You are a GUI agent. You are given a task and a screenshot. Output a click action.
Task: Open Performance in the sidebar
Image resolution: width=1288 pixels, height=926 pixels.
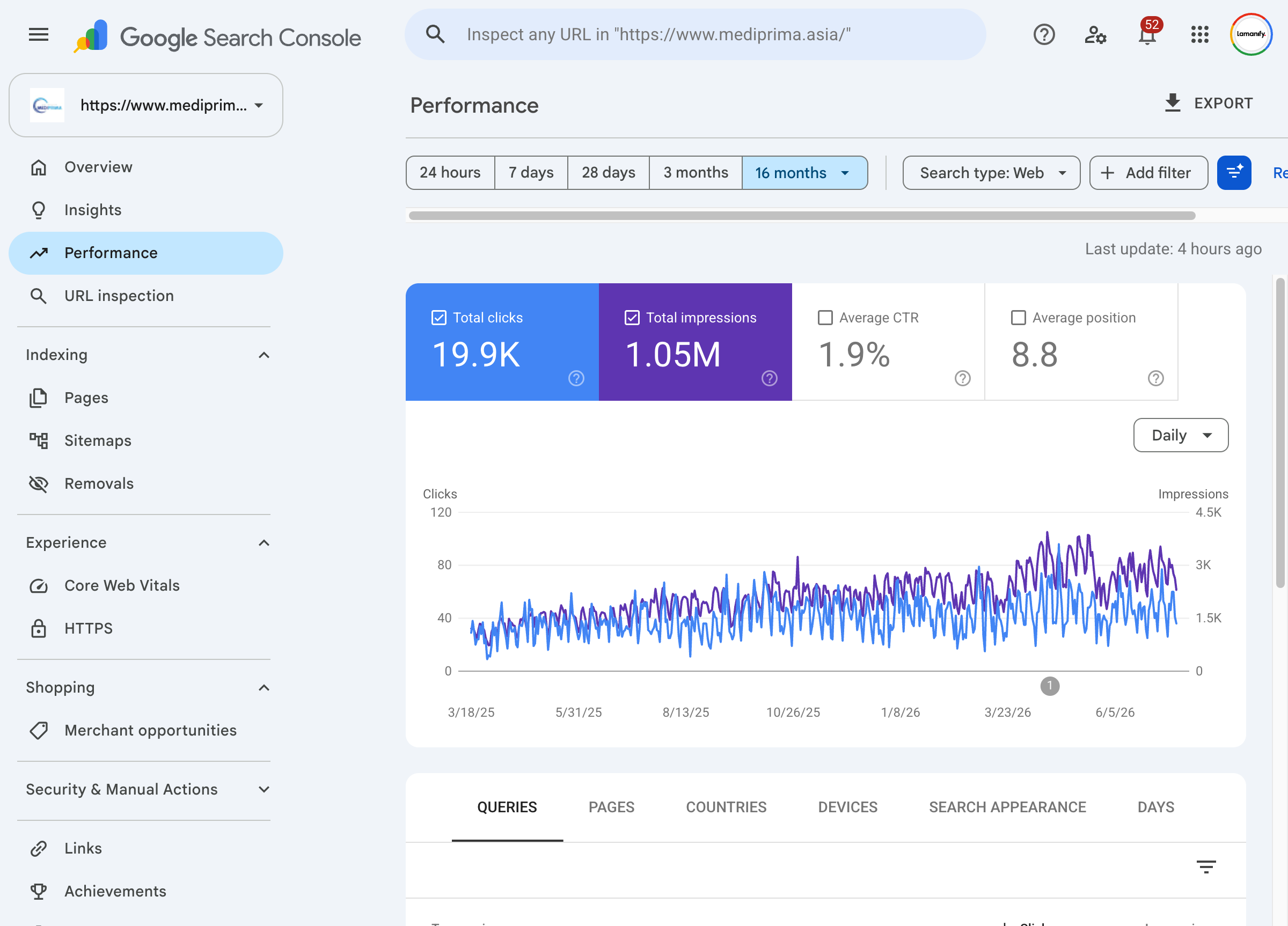[146, 253]
